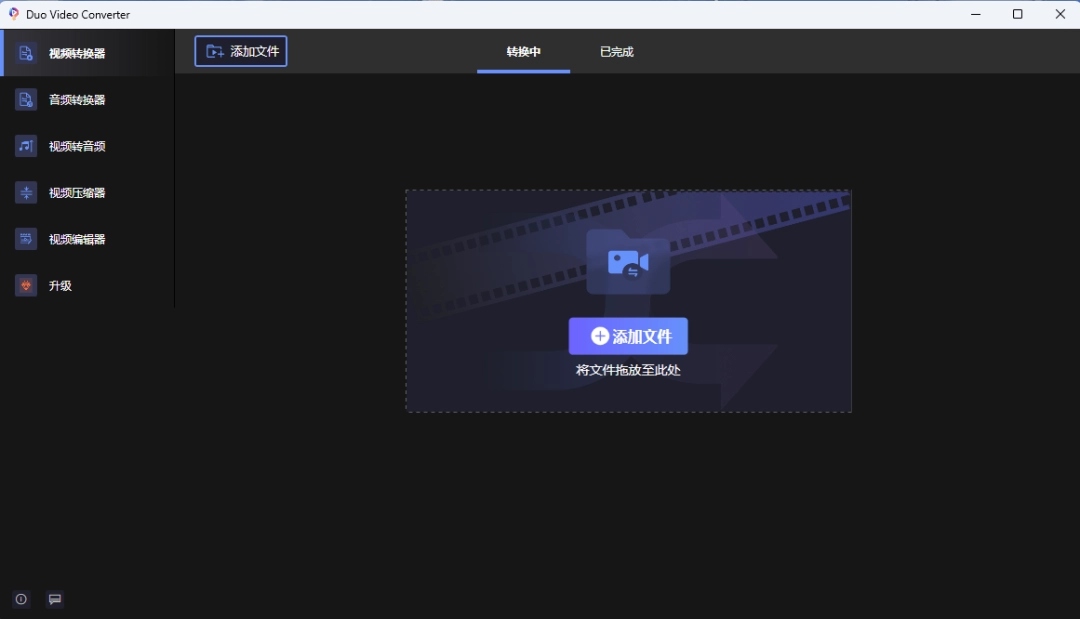This screenshot has width=1080, height=619.
Task: Click the video folder icon in drop zone
Action: [x=628, y=262]
